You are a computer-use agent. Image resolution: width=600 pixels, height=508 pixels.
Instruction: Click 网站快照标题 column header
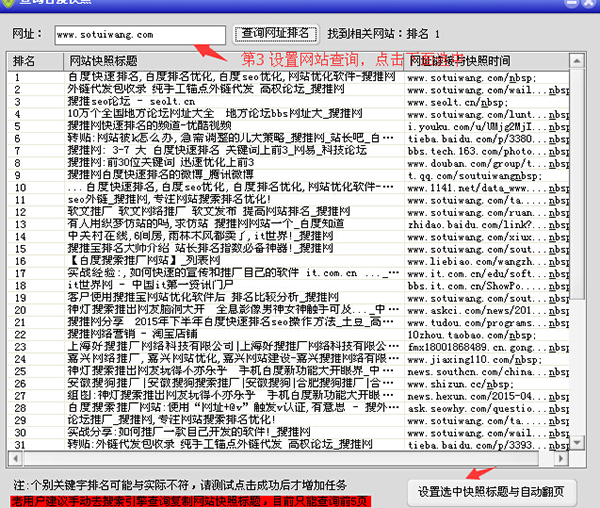(x=233, y=61)
